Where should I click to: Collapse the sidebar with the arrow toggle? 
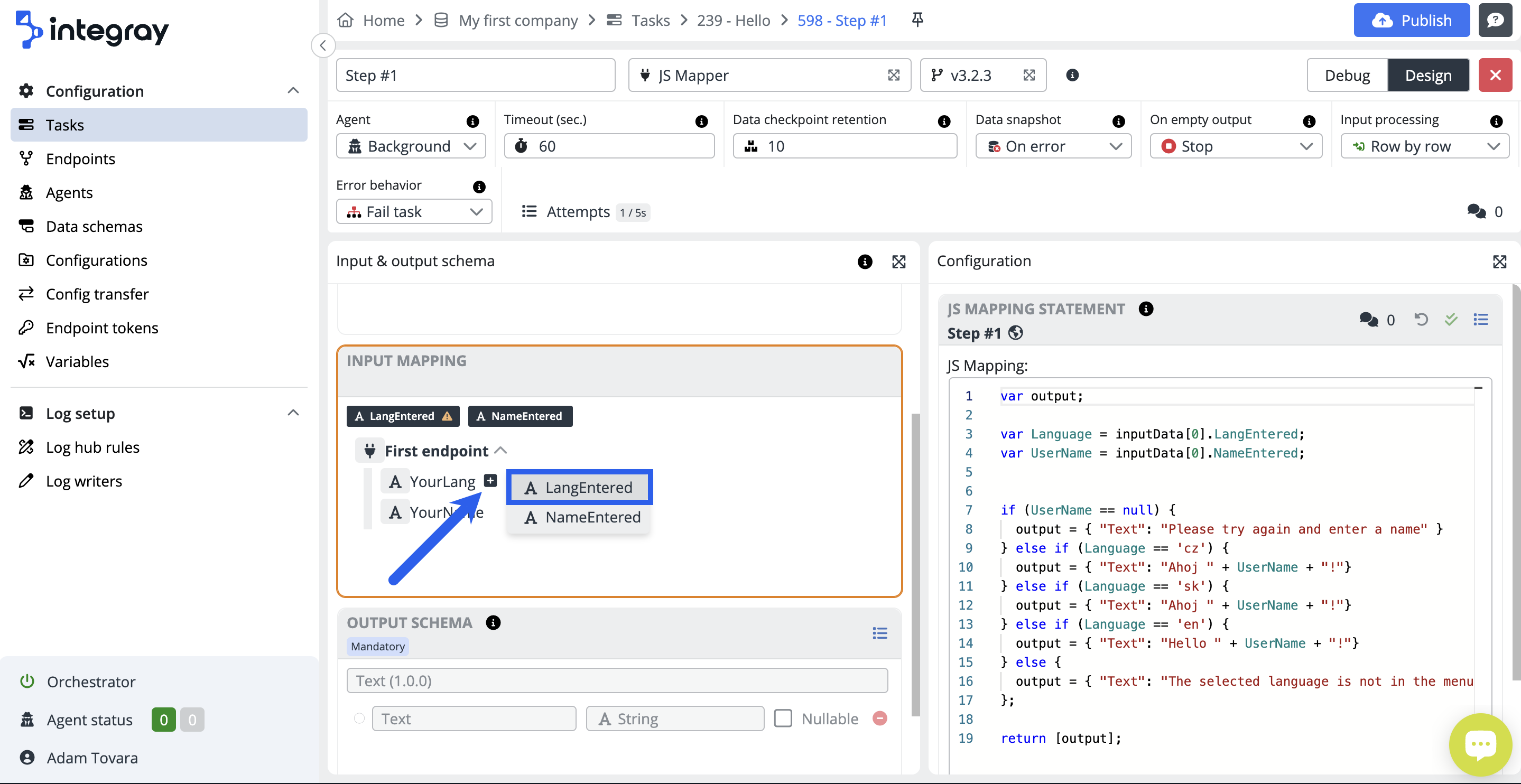[x=323, y=45]
